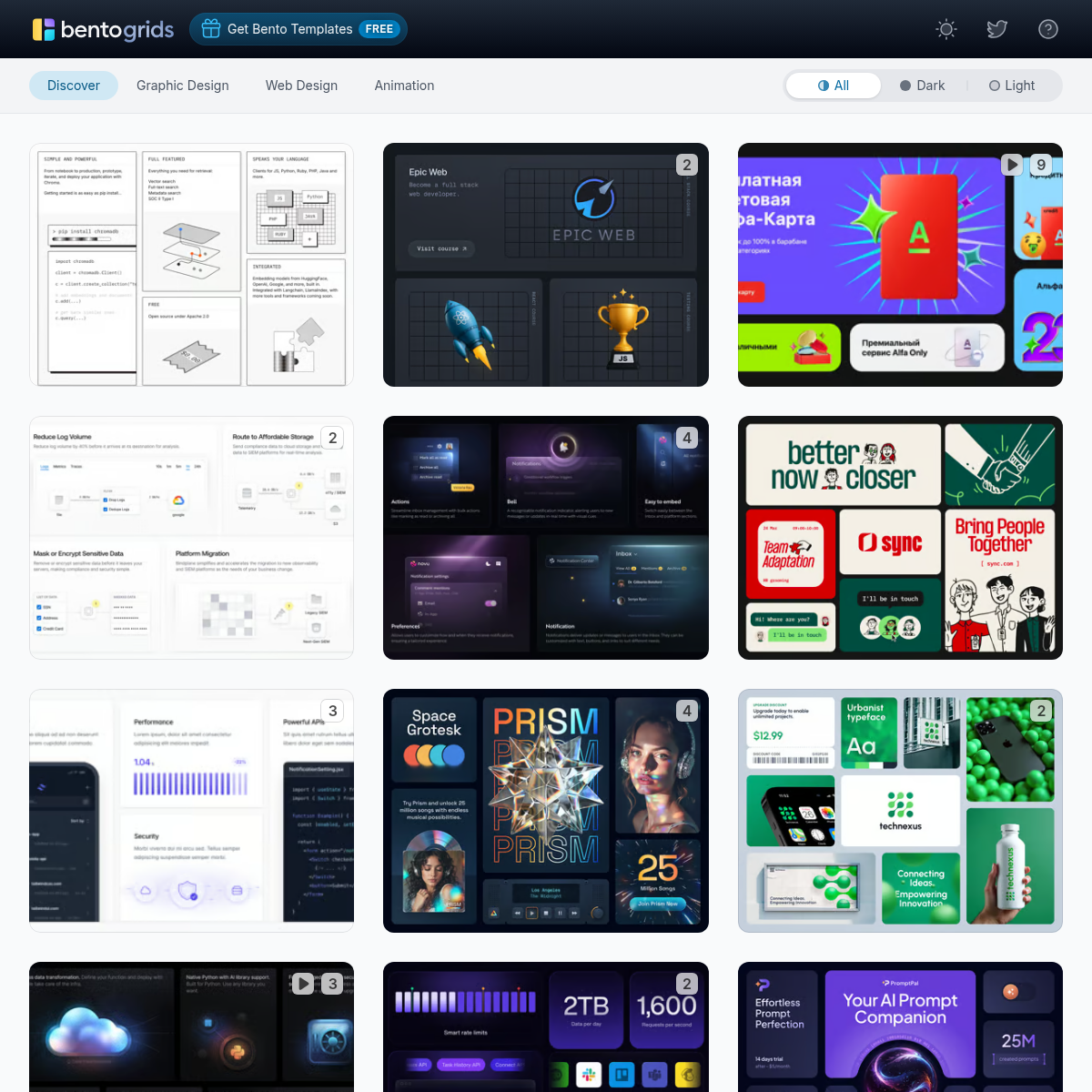This screenshot has height=1092, width=1092.
Task: Open the Alfa card colorful bento thumbnail
Action: 900,265
